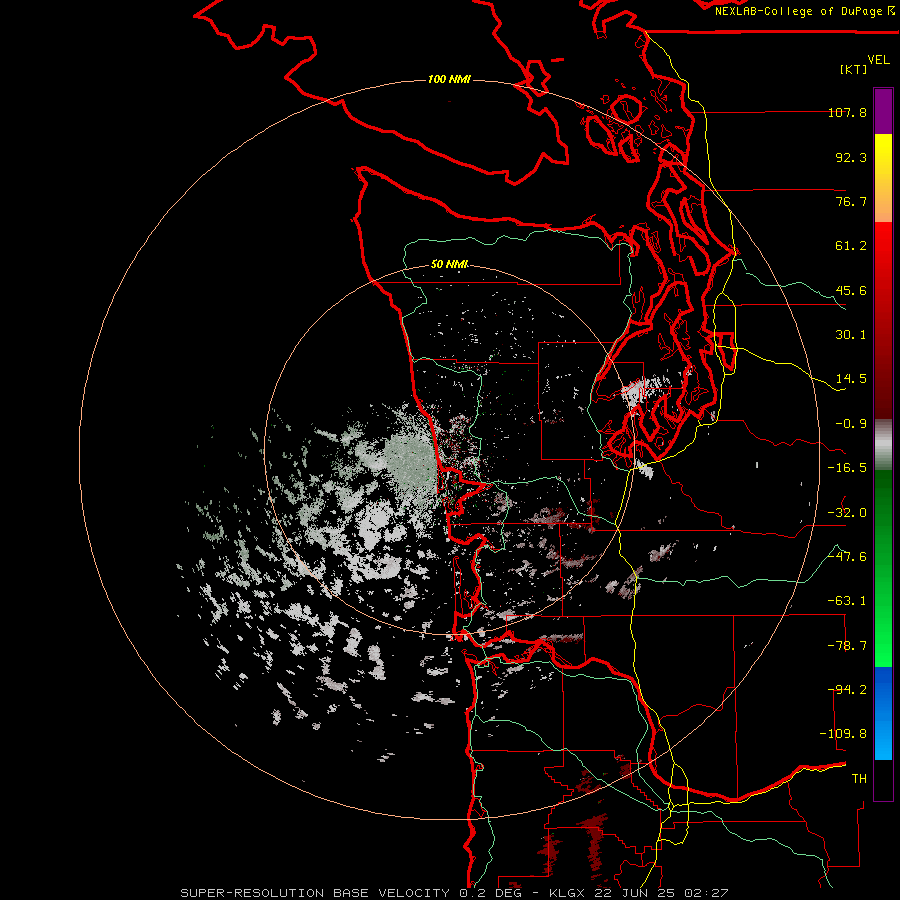Click the -63.1 legend value
This screenshot has width=900, height=900.
click(x=847, y=601)
